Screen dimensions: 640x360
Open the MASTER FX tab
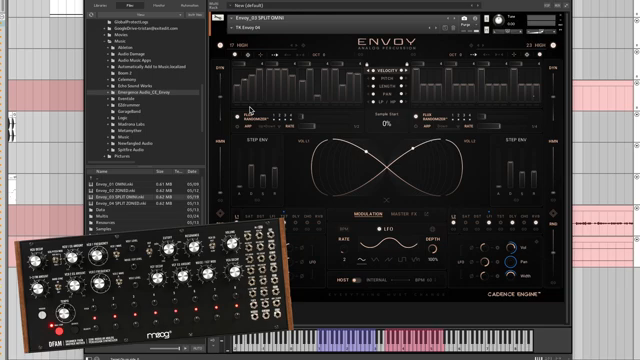(404, 214)
